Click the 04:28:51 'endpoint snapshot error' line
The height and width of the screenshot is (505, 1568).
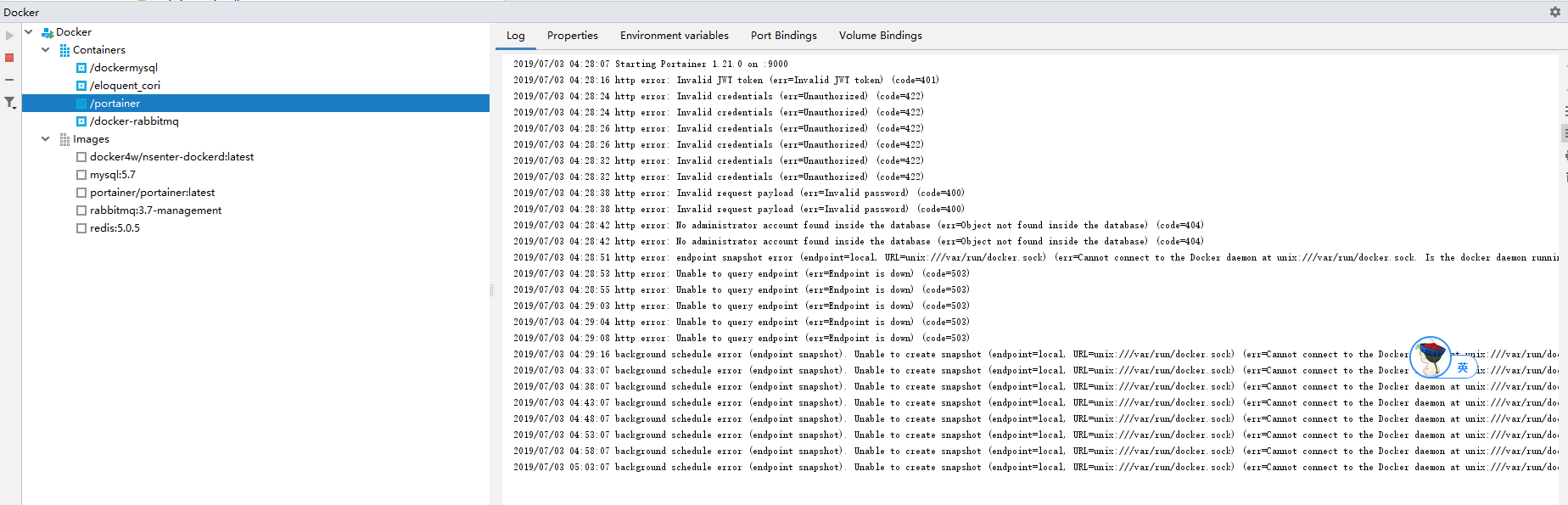pos(1036,257)
